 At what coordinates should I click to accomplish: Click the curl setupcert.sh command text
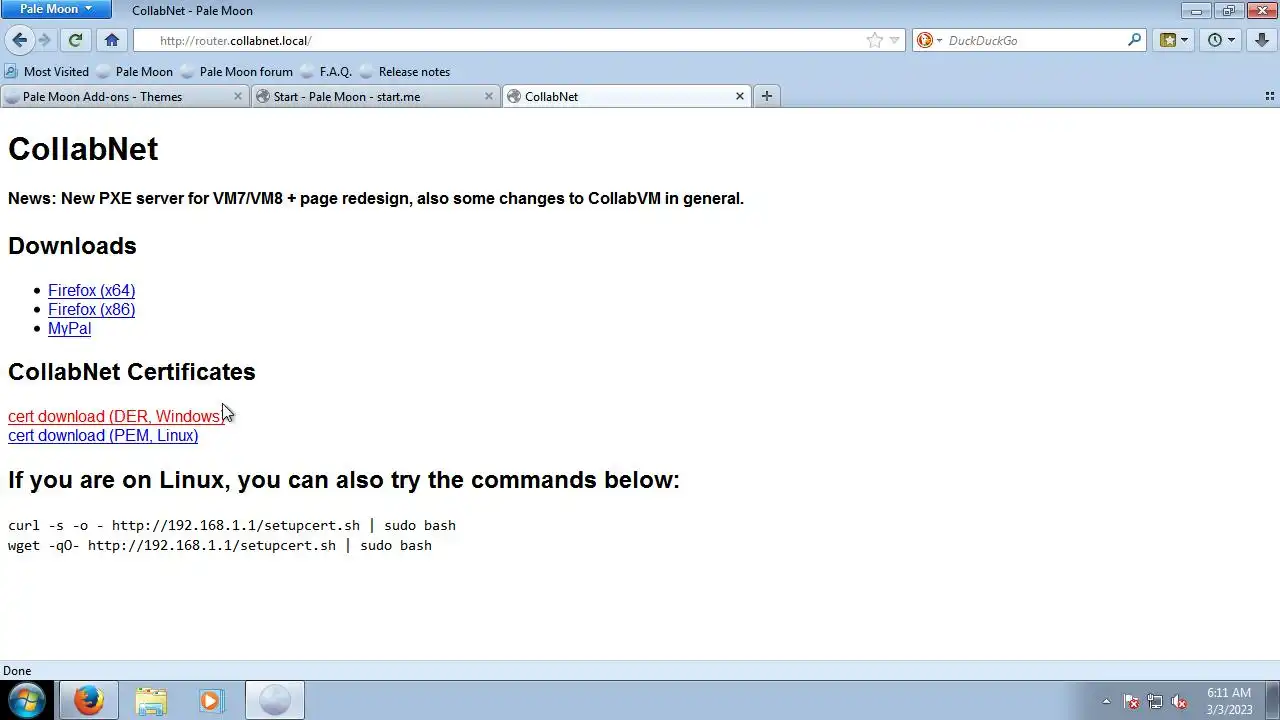tap(231, 525)
